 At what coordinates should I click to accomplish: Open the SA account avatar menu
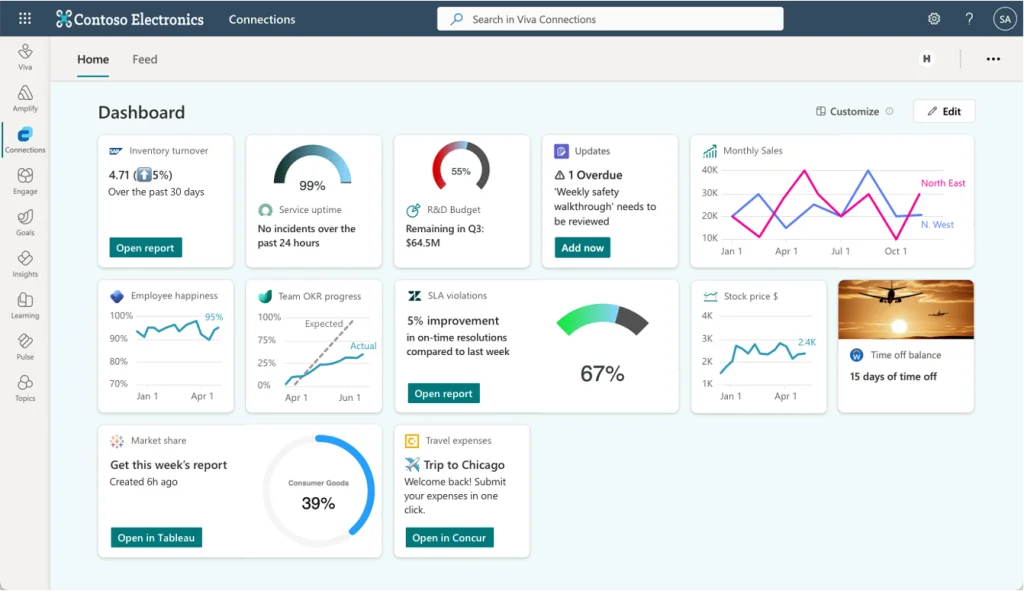(x=1005, y=18)
